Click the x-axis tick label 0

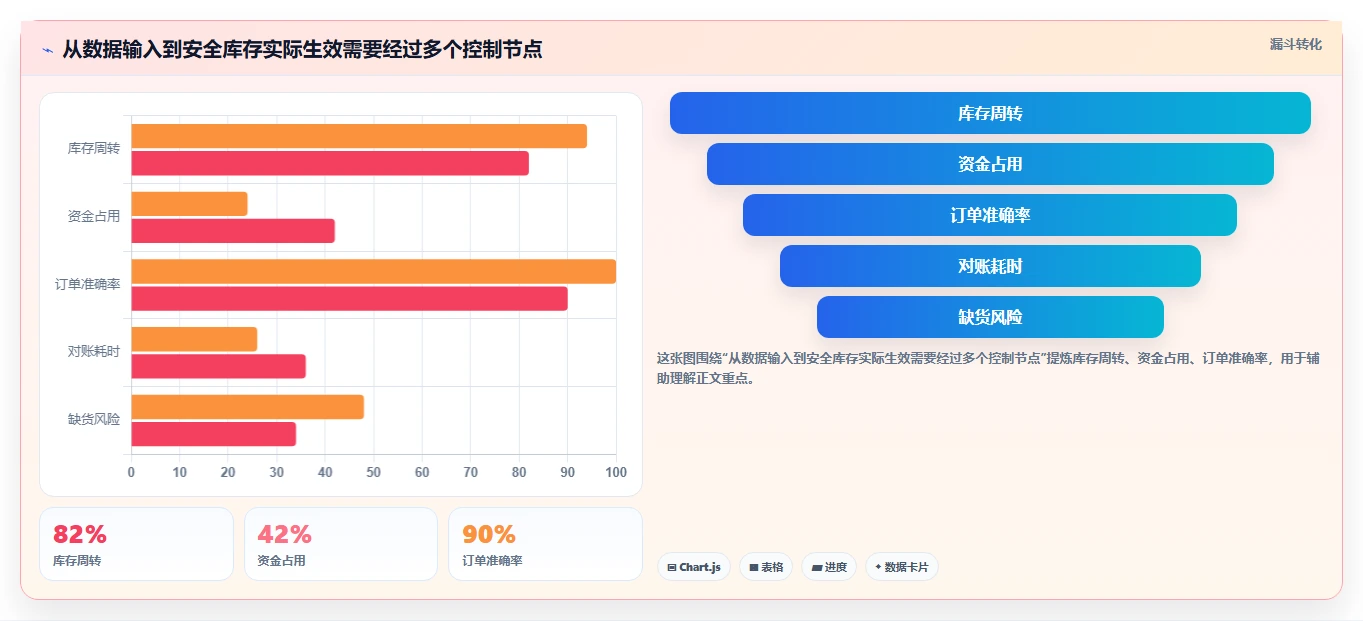(x=131, y=472)
